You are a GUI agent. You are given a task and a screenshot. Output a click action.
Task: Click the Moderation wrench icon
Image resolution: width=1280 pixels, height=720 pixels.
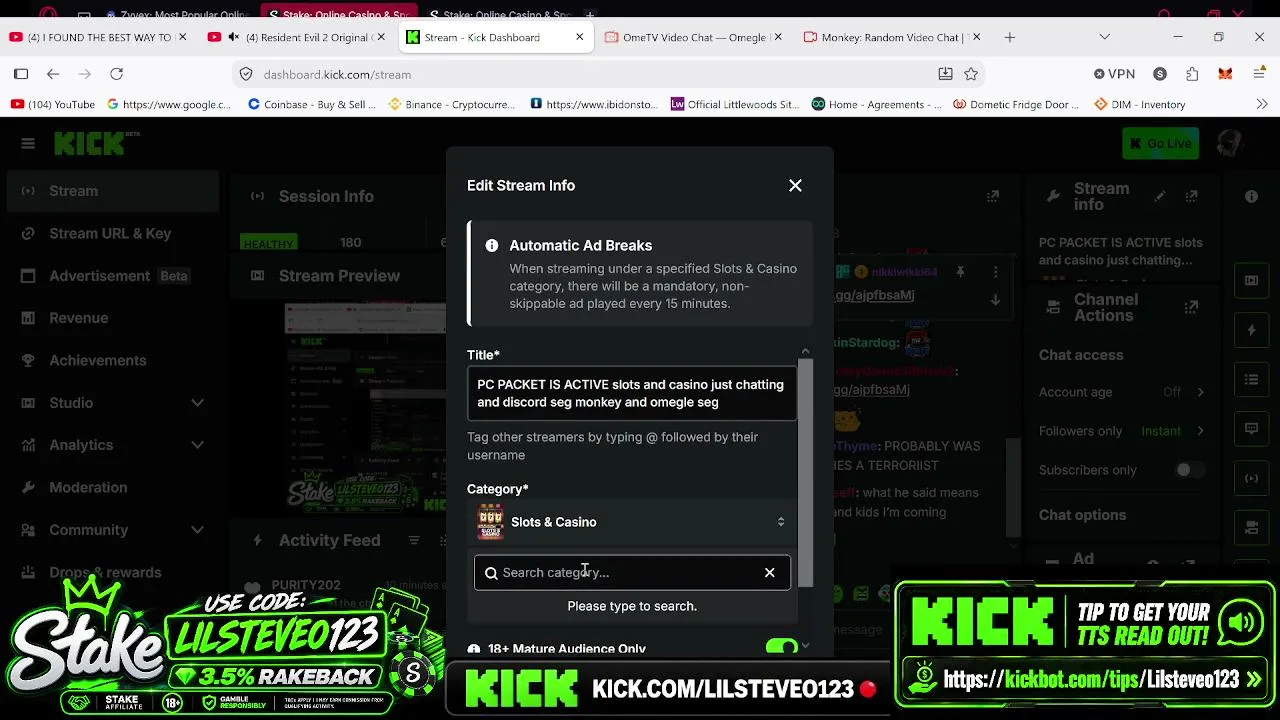pos(28,487)
